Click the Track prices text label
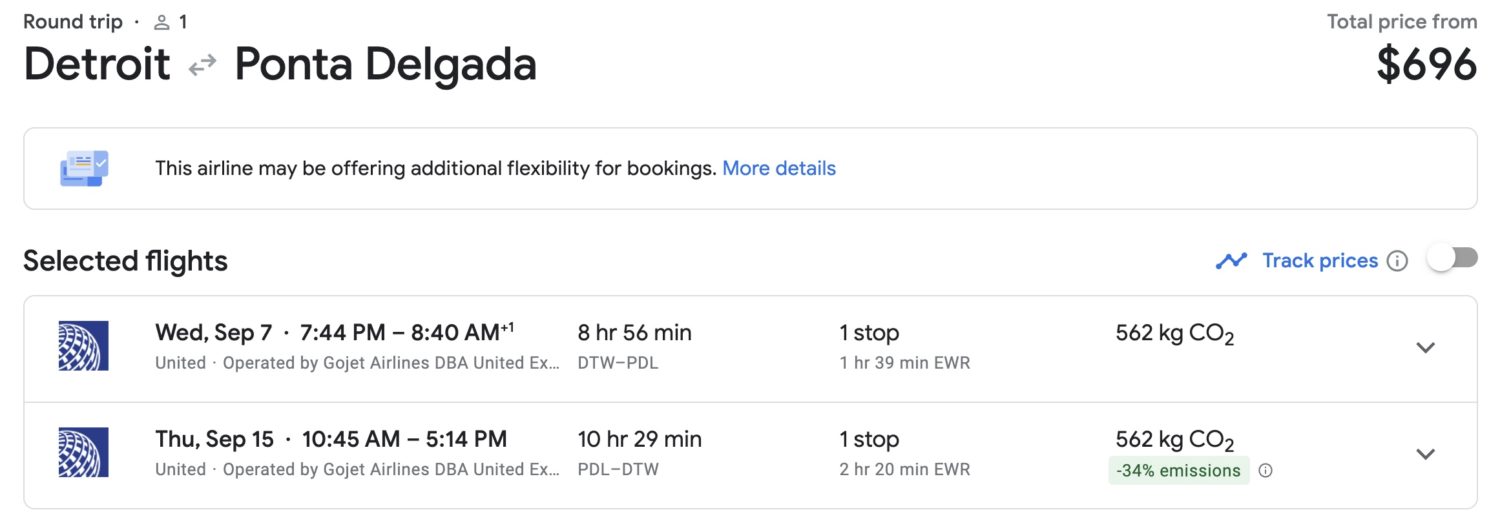1500x532 pixels. (1320, 261)
